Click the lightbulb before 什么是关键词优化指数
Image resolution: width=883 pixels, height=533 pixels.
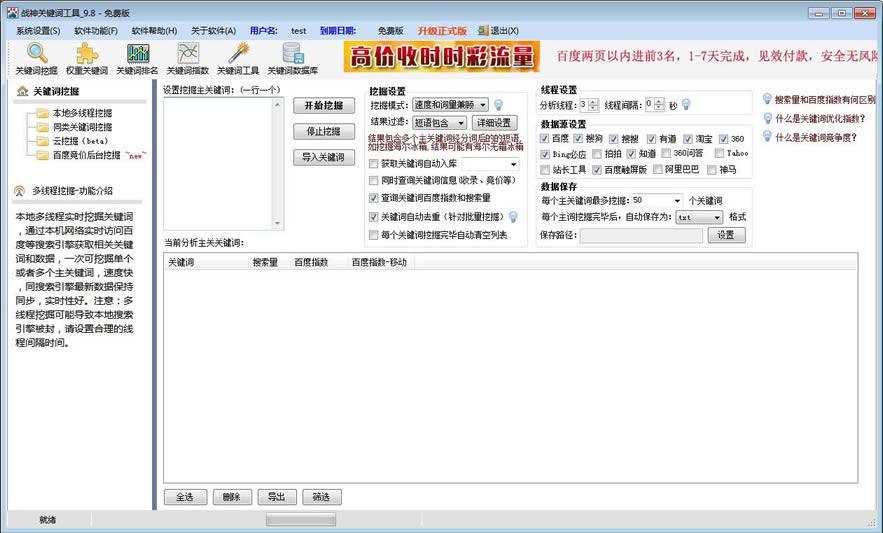767,118
